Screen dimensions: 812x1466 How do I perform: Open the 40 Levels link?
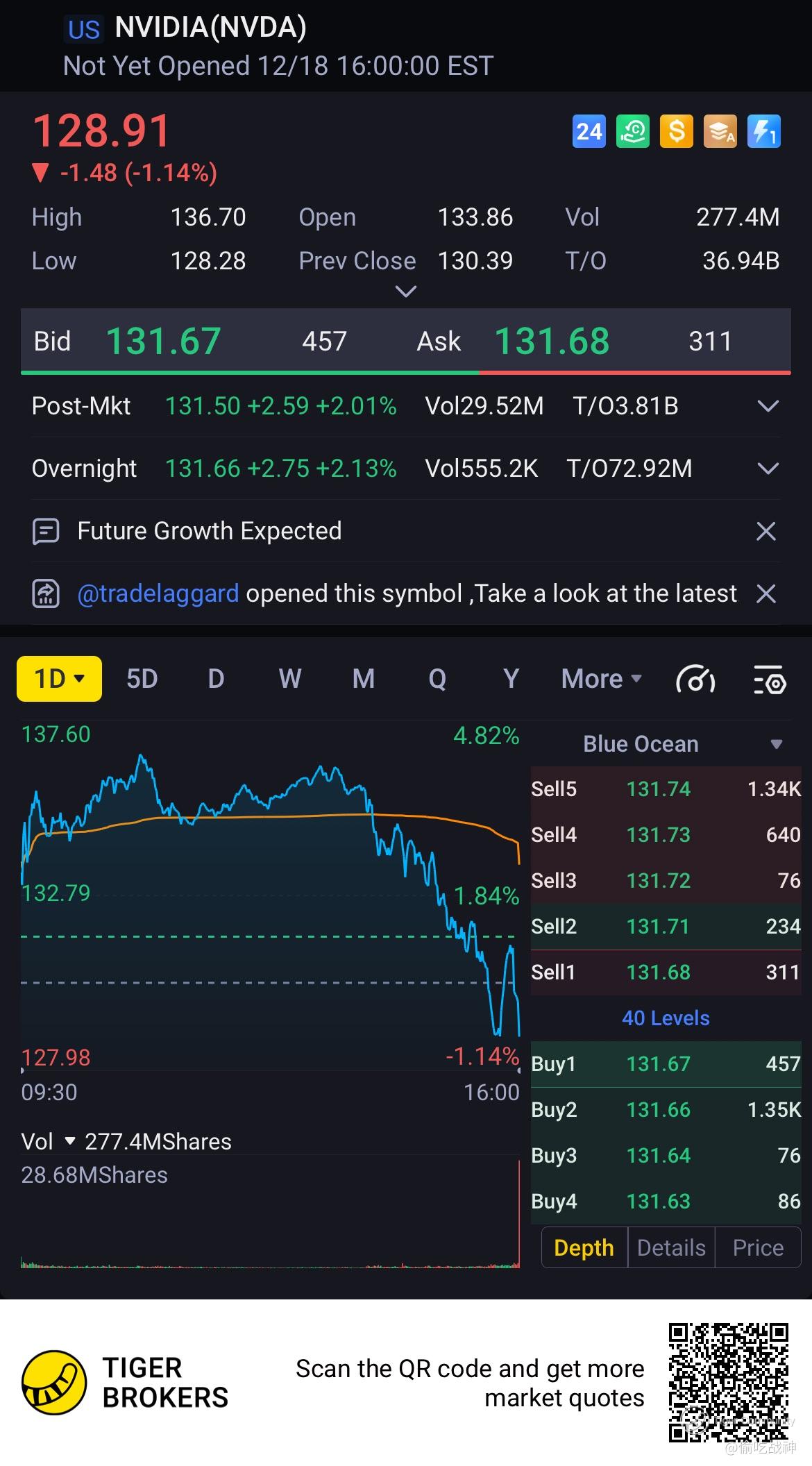[666, 1018]
